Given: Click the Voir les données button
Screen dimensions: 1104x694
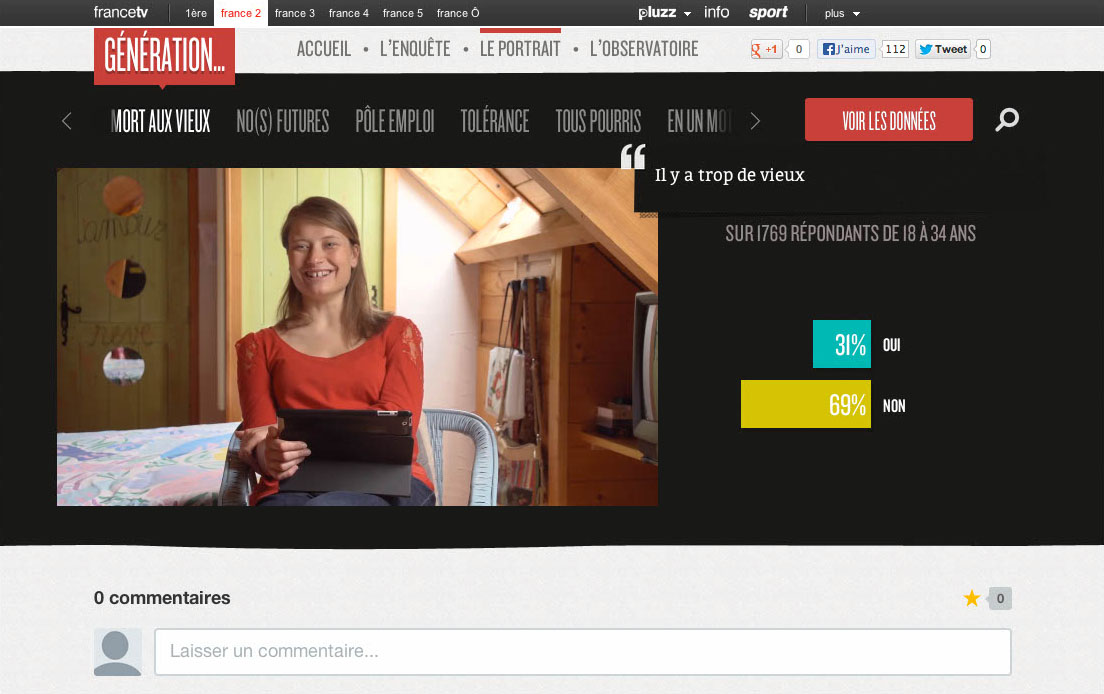Looking at the screenshot, I should click(x=889, y=120).
